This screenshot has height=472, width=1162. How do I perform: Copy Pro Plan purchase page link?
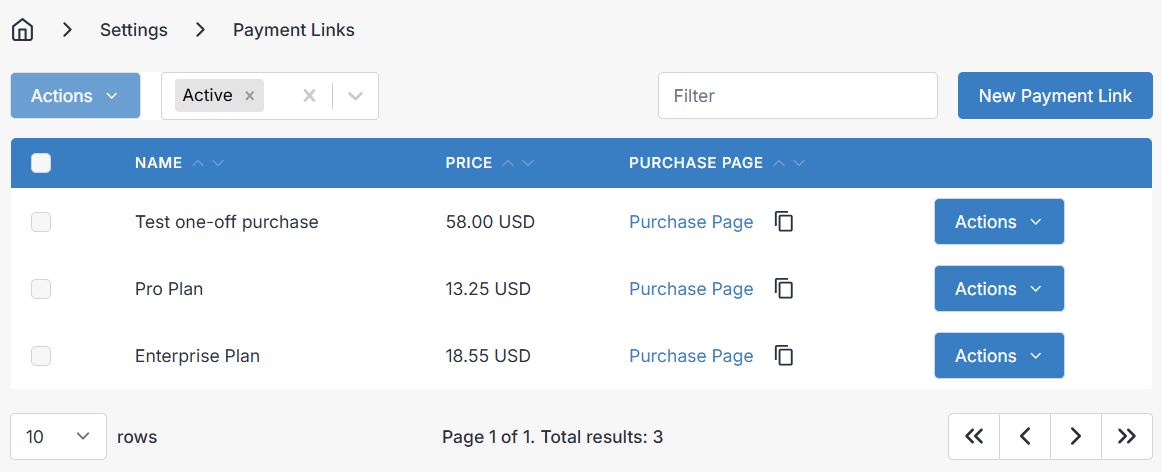tap(785, 289)
